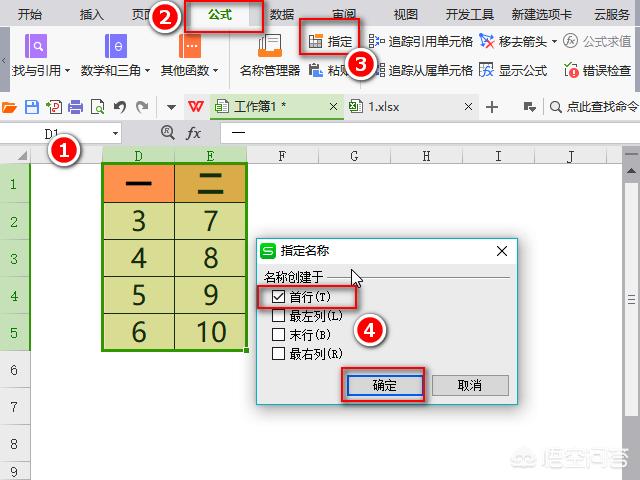
Task: Open the 数学和三角 functions icon
Action: coord(116,46)
